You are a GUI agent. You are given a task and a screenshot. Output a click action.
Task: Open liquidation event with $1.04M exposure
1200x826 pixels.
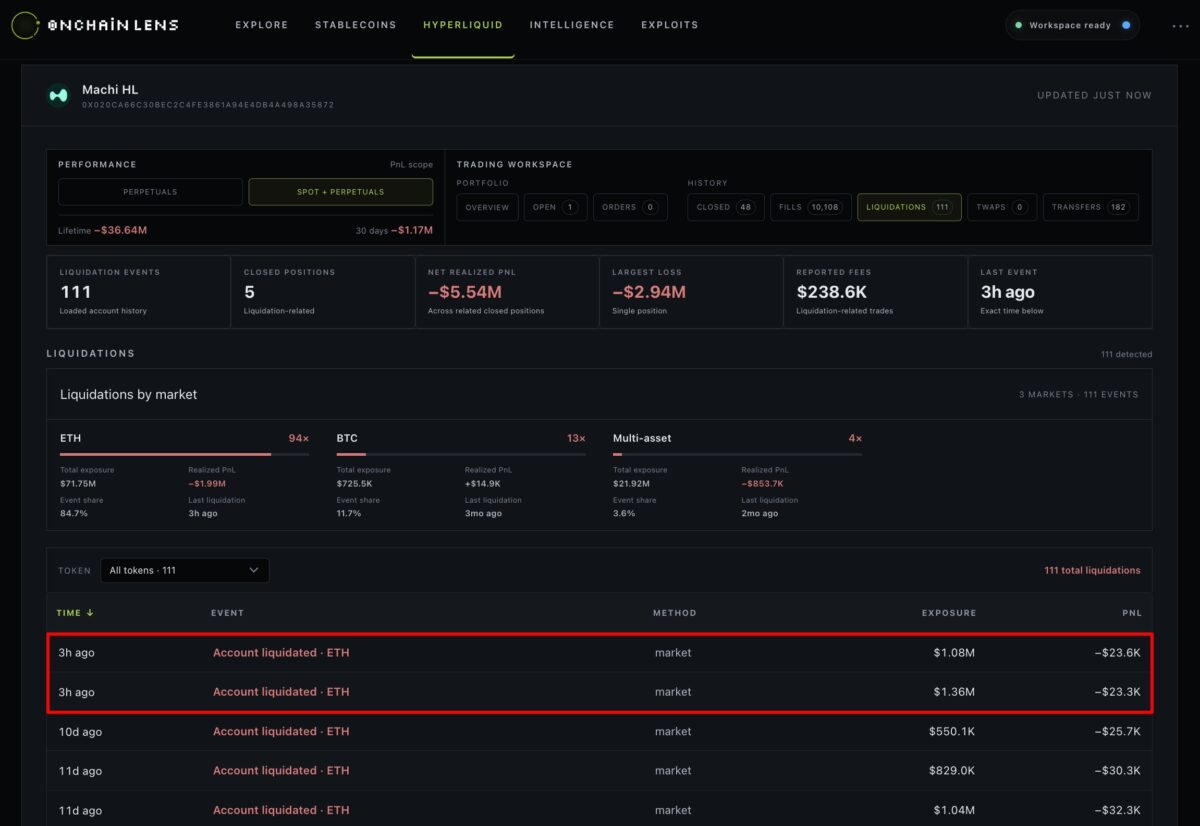600,810
